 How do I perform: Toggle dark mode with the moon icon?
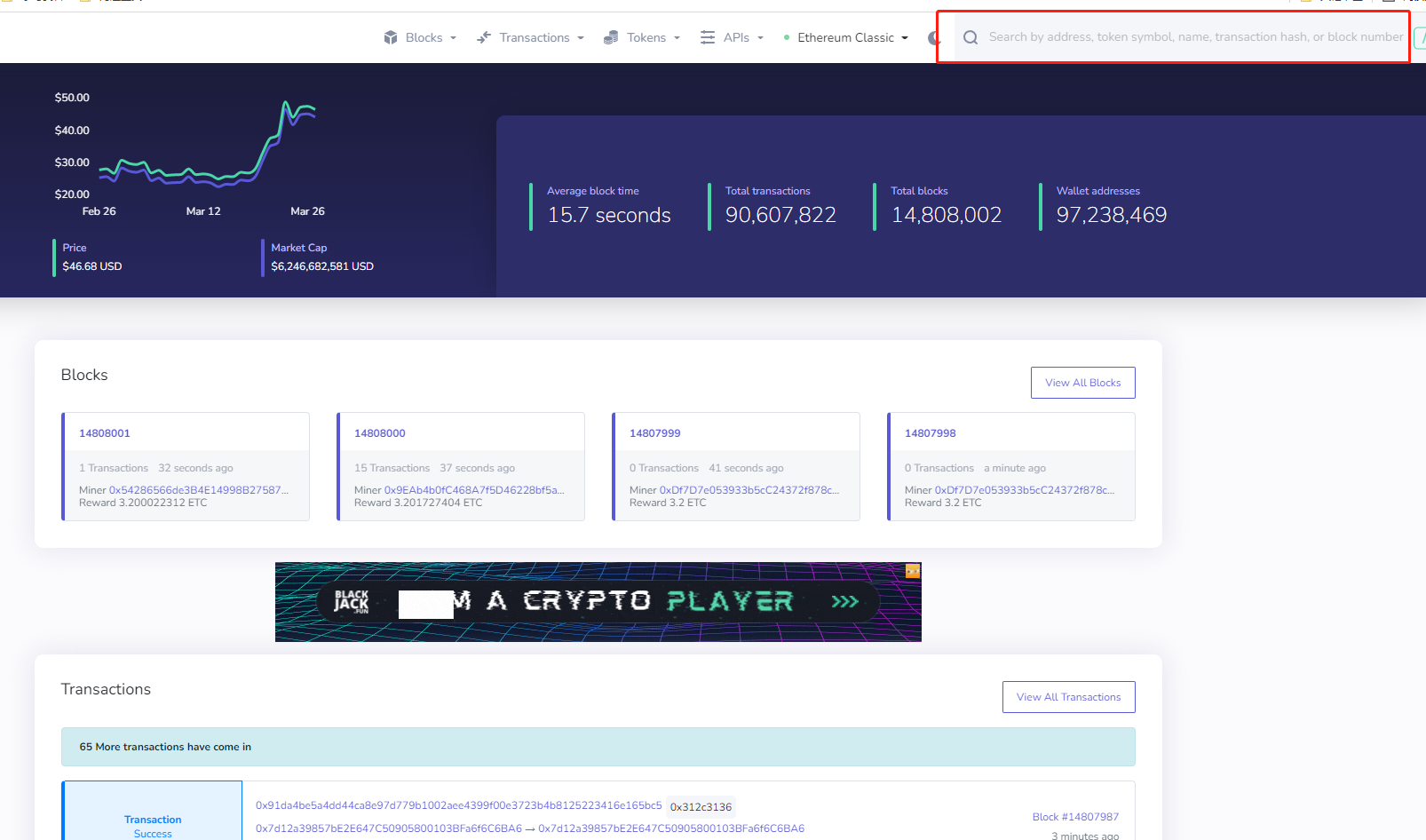click(x=933, y=37)
